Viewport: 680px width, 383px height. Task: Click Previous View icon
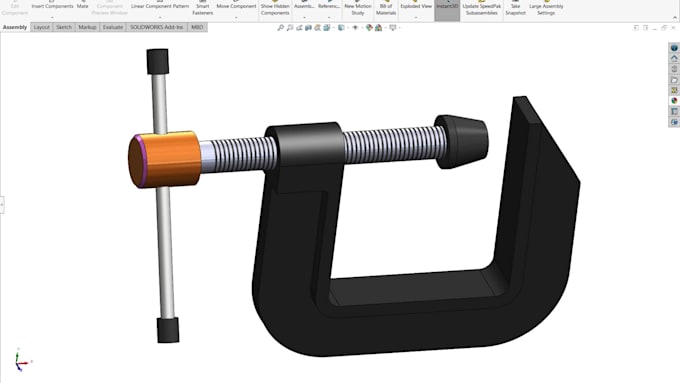coord(299,27)
